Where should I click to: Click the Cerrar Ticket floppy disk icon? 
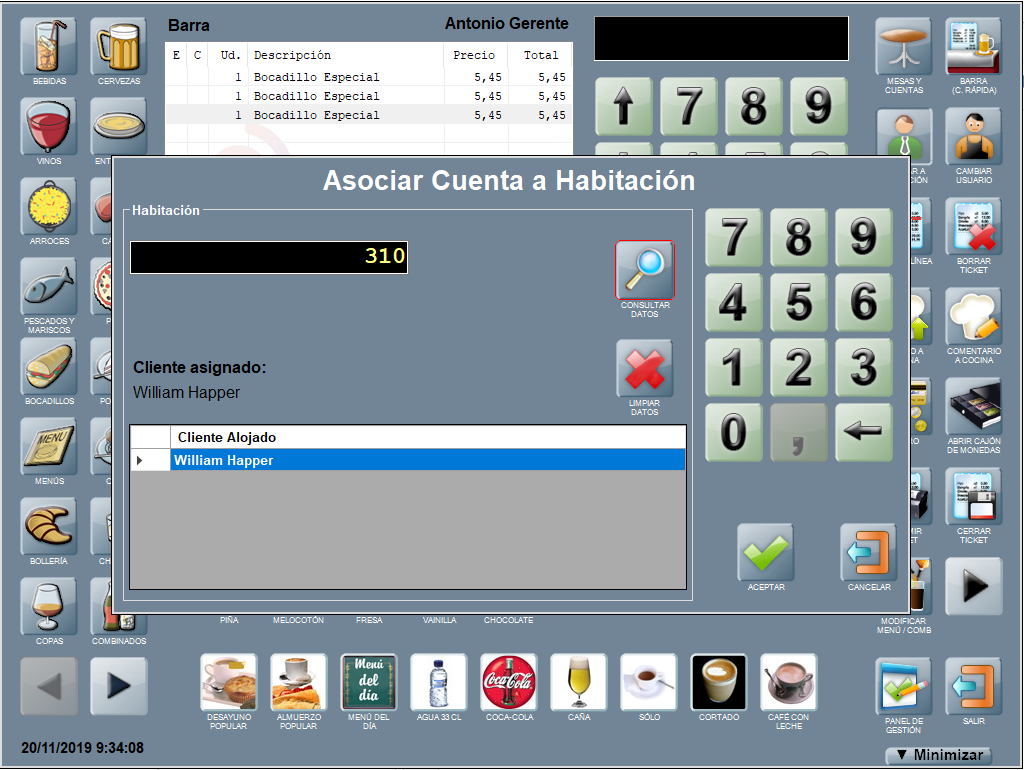(973, 497)
